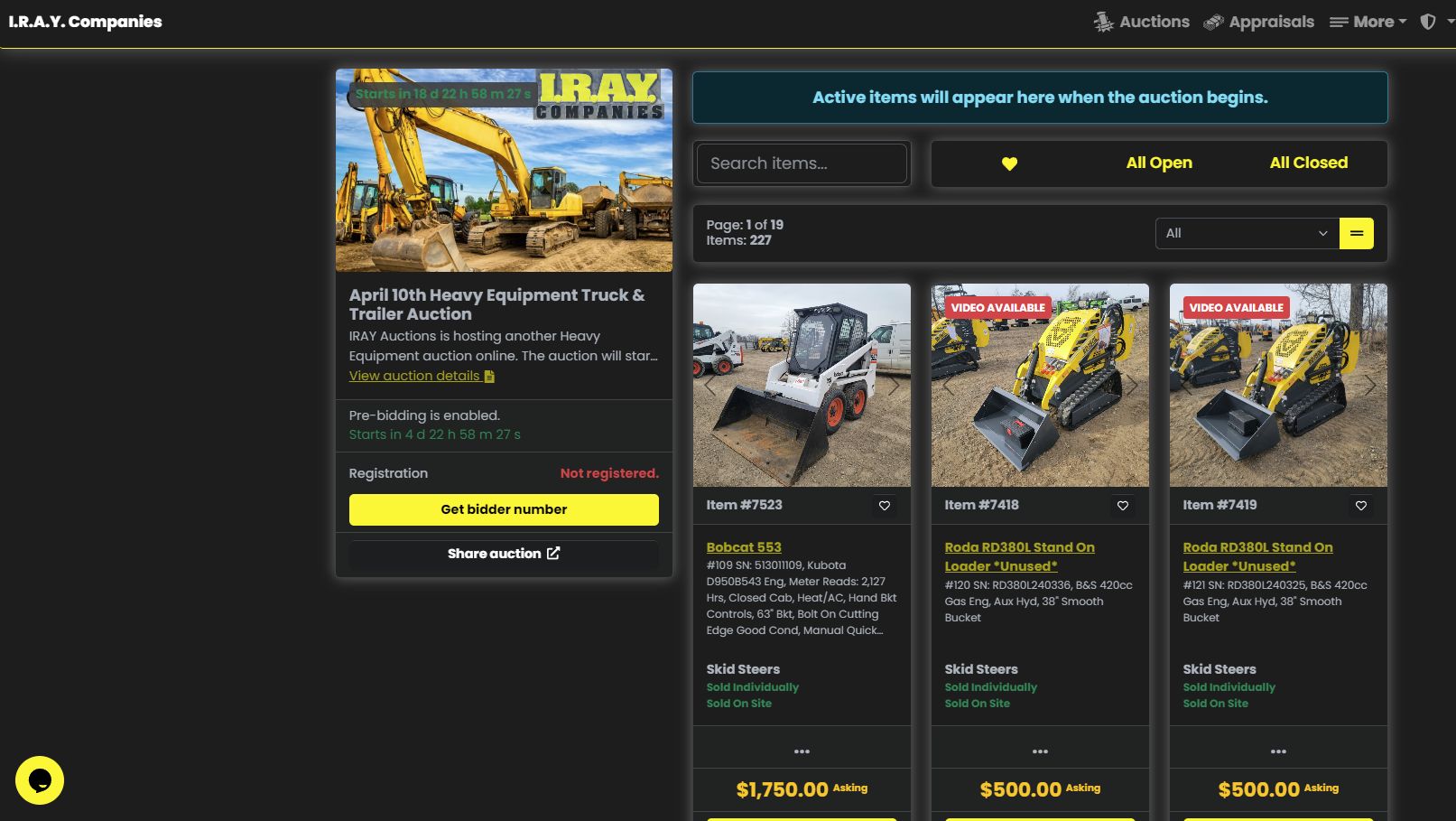
Task: Click the yellow list-view toggle button
Action: (1357, 233)
